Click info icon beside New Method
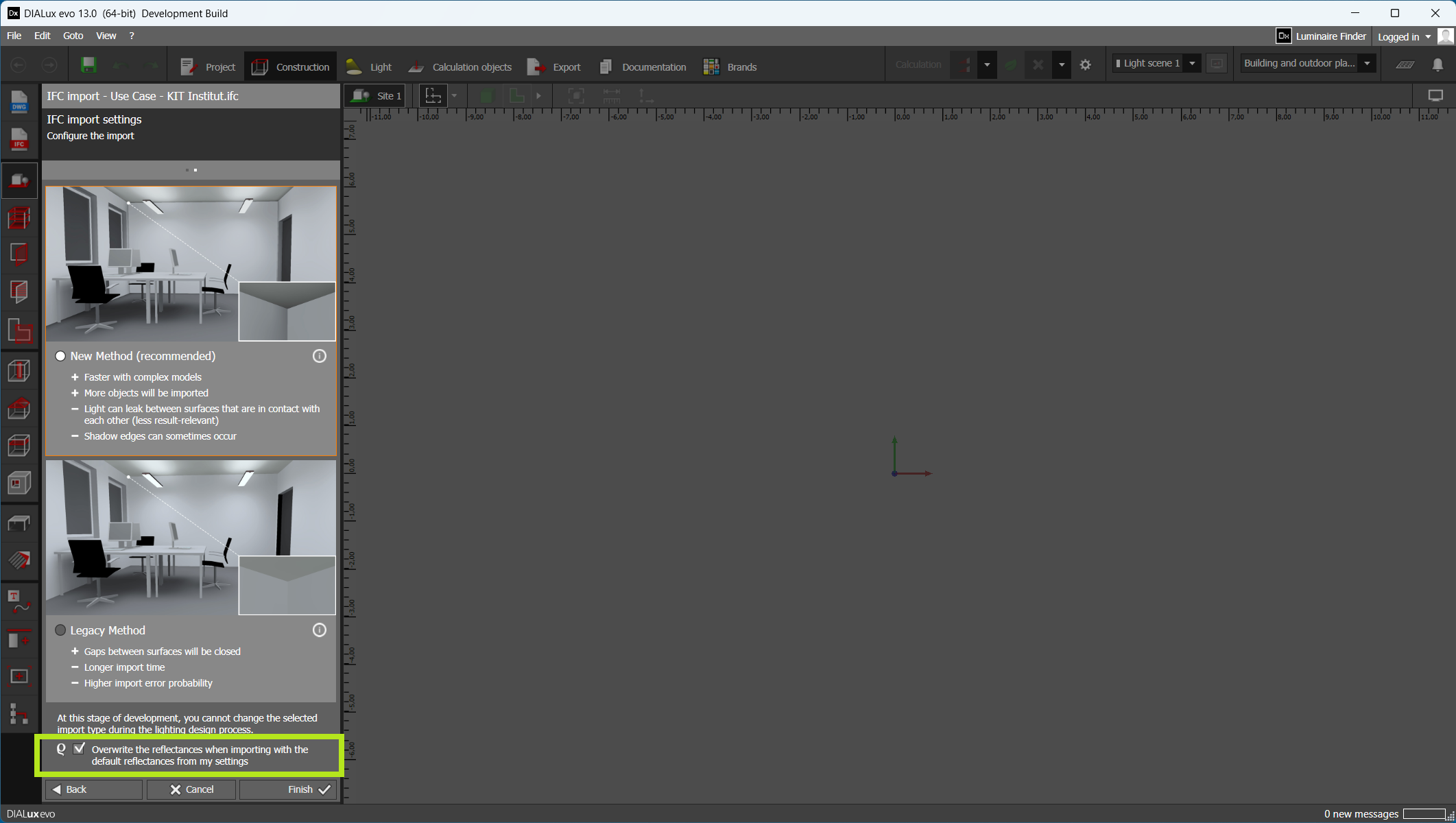 [319, 356]
